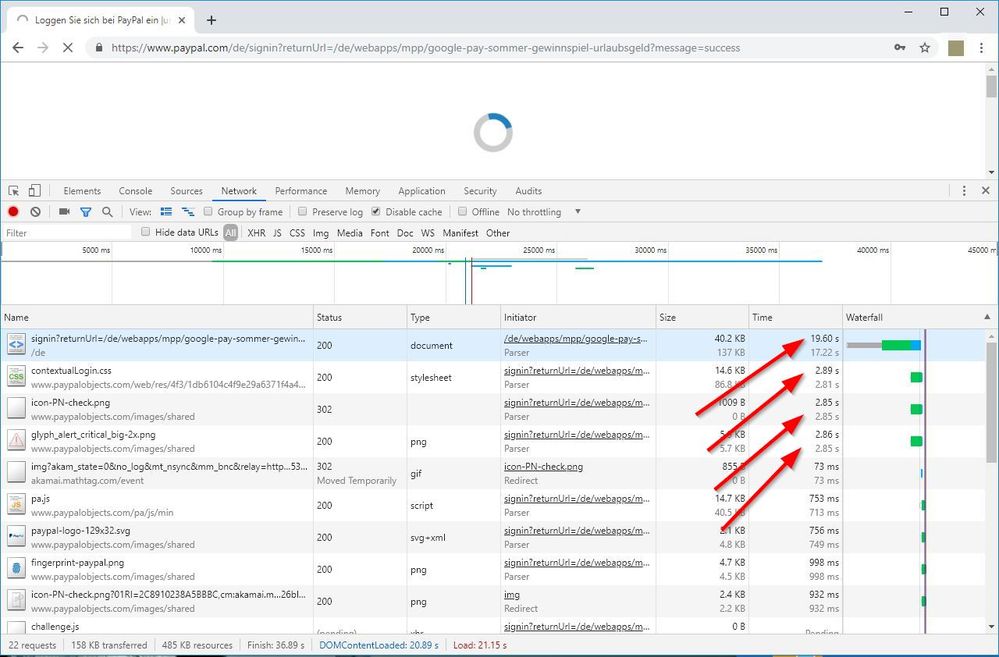Viewport: 999px width, 657px height.
Task: Click the icon-PN-check.png initiator link
Action: tap(543, 466)
